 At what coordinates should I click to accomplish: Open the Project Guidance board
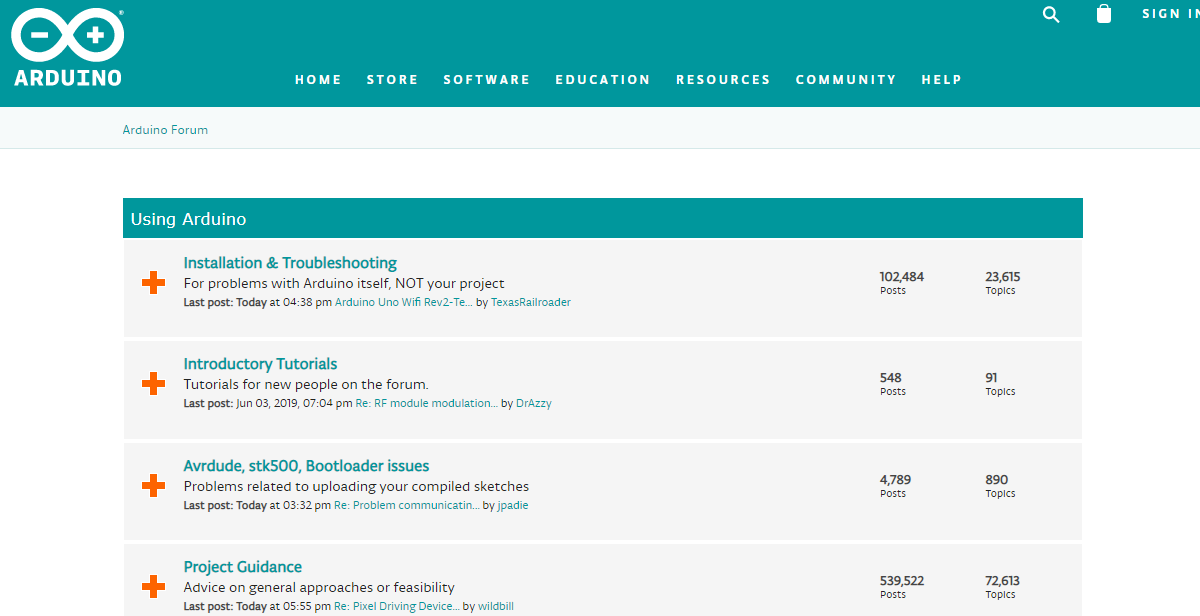(x=242, y=567)
